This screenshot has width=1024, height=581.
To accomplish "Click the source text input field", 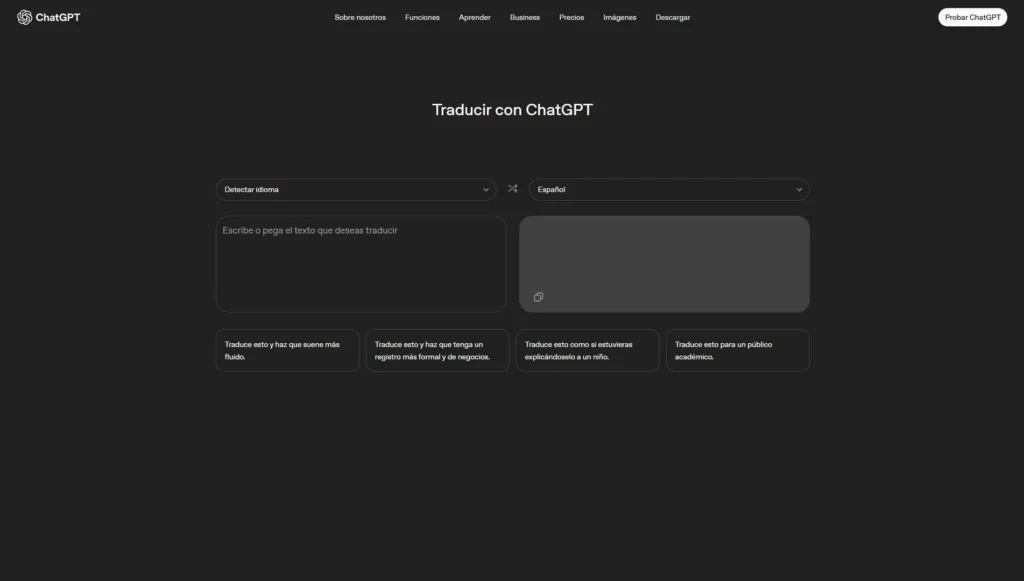I will pos(360,262).
